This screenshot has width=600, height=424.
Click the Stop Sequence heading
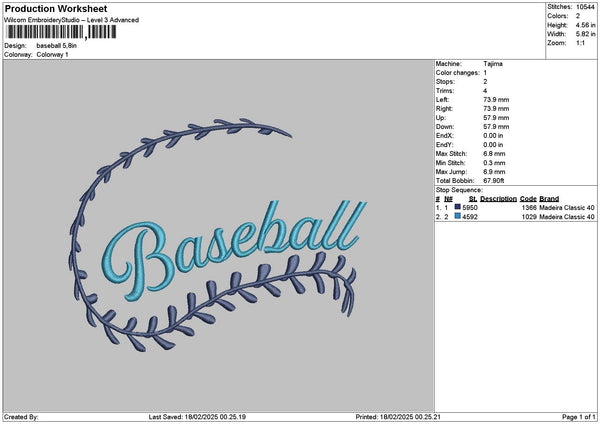pos(458,188)
